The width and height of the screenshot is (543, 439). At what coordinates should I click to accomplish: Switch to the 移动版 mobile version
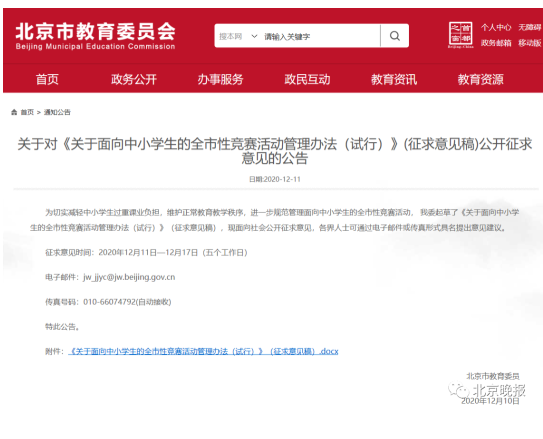(530, 43)
